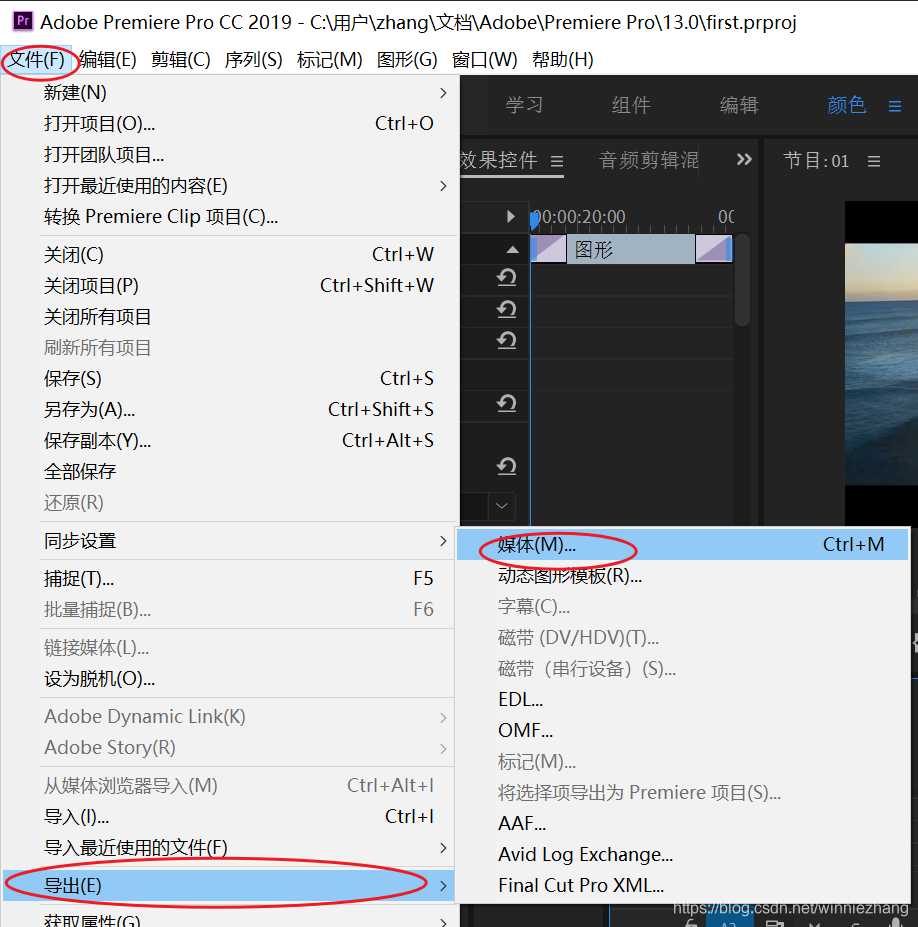Switch to the 组件 workspace
Screen dimensions: 918x927
[x=631, y=105]
